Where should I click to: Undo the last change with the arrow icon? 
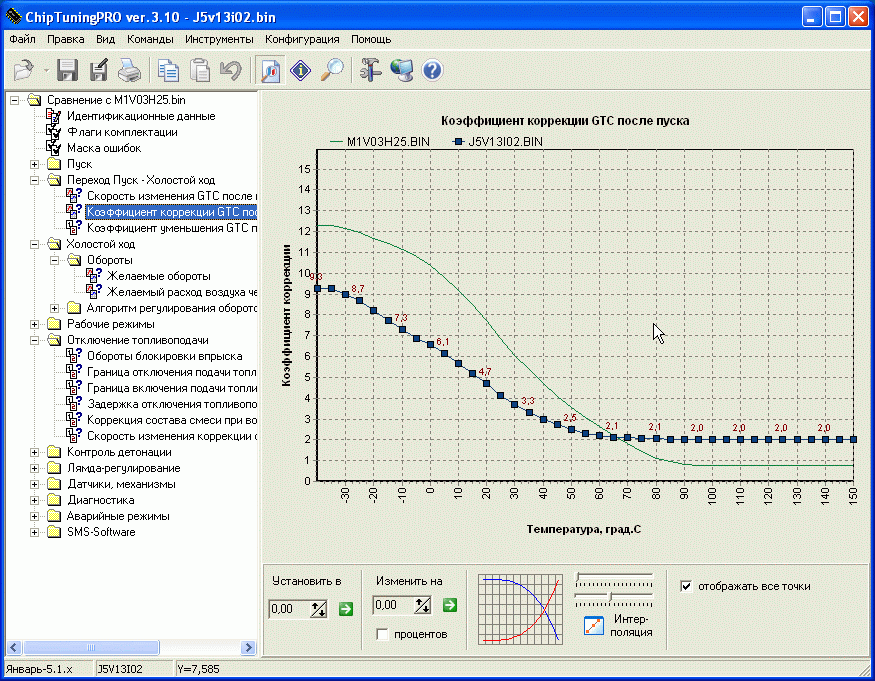(231, 70)
